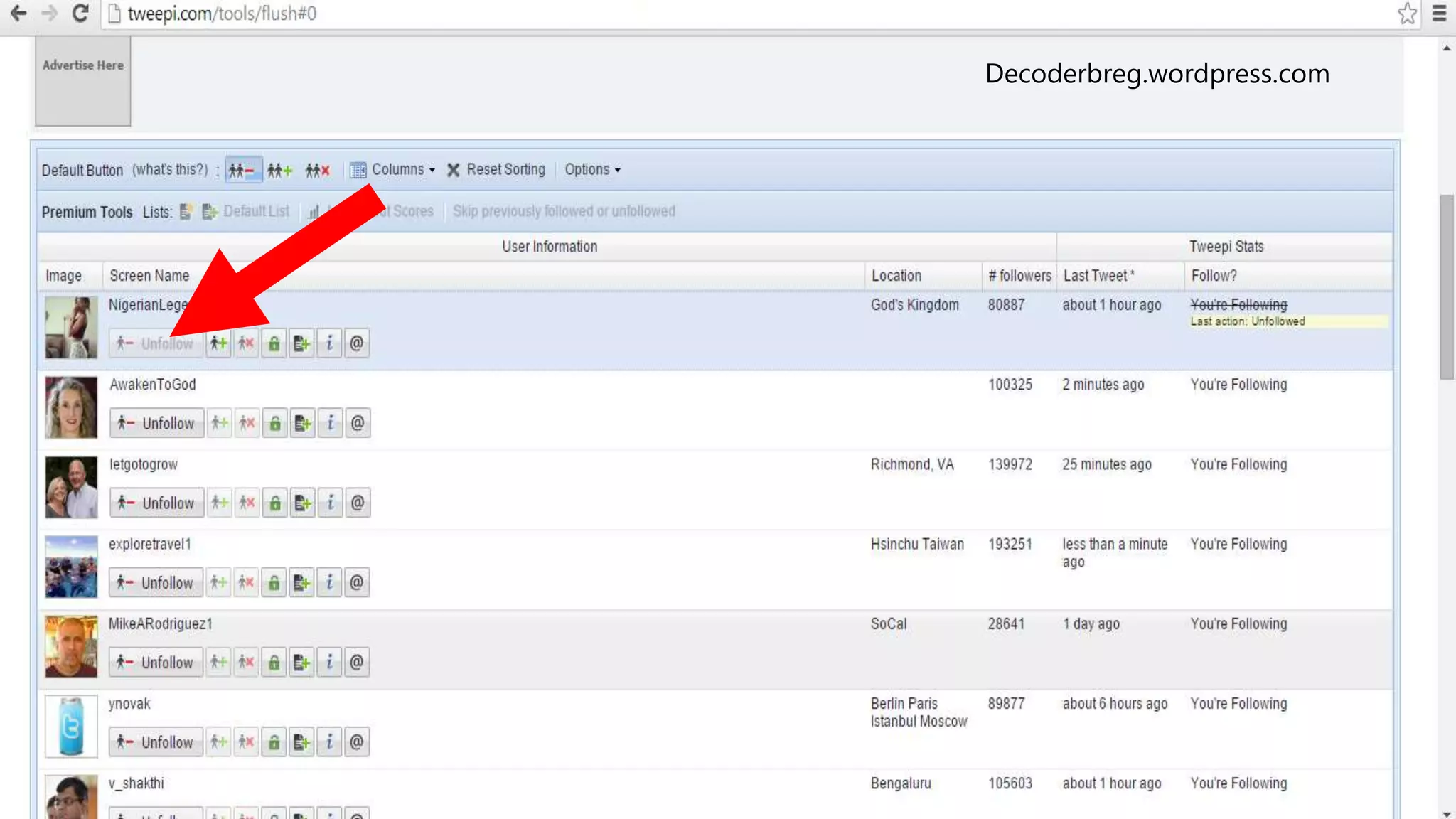Select the follow default button icon
The width and height of the screenshot is (1456, 819).
[279, 170]
